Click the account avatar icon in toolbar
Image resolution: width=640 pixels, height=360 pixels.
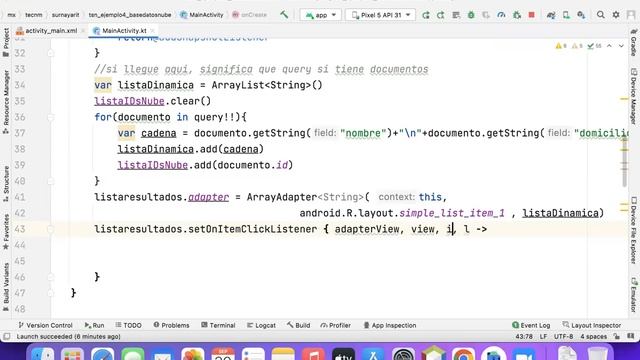click(x=631, y=15)
